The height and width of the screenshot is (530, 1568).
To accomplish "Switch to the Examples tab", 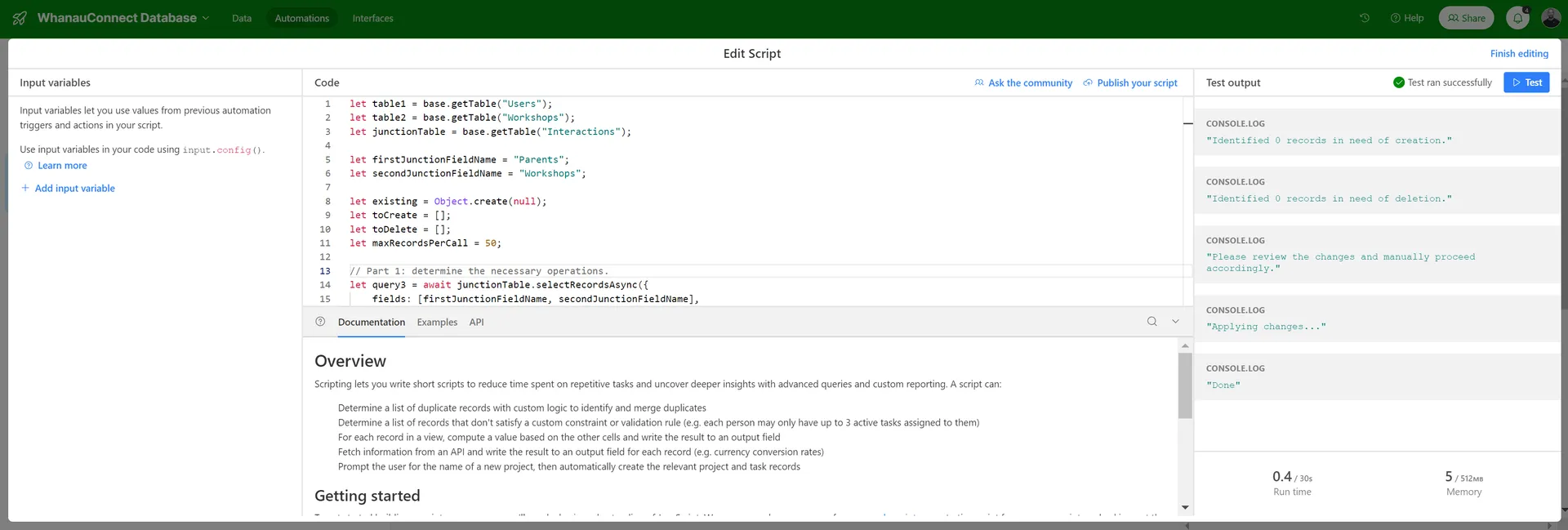I will pyautogui.click(x=437, y=323).
